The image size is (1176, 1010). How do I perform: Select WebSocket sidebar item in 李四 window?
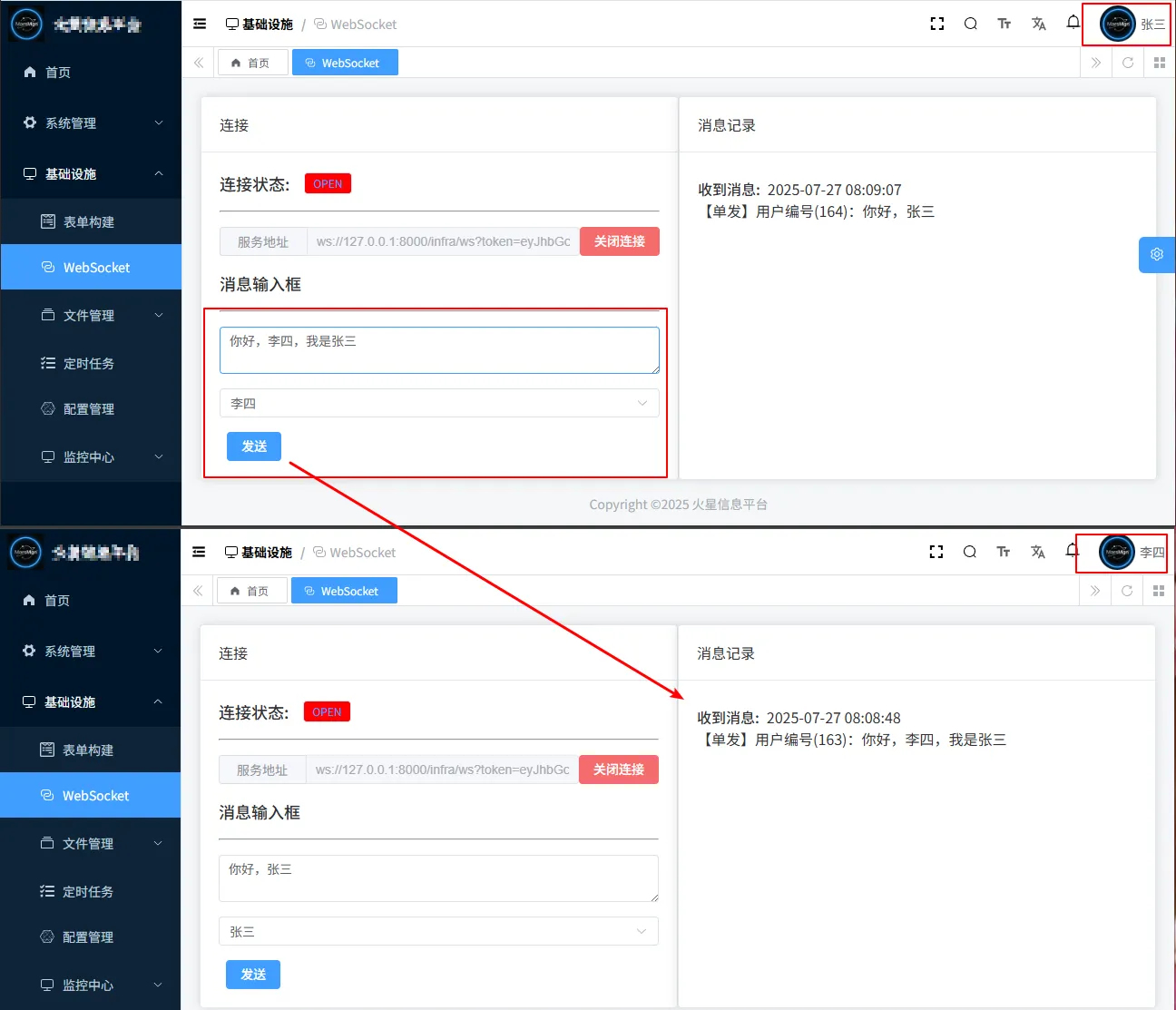[x=90, y=795]
